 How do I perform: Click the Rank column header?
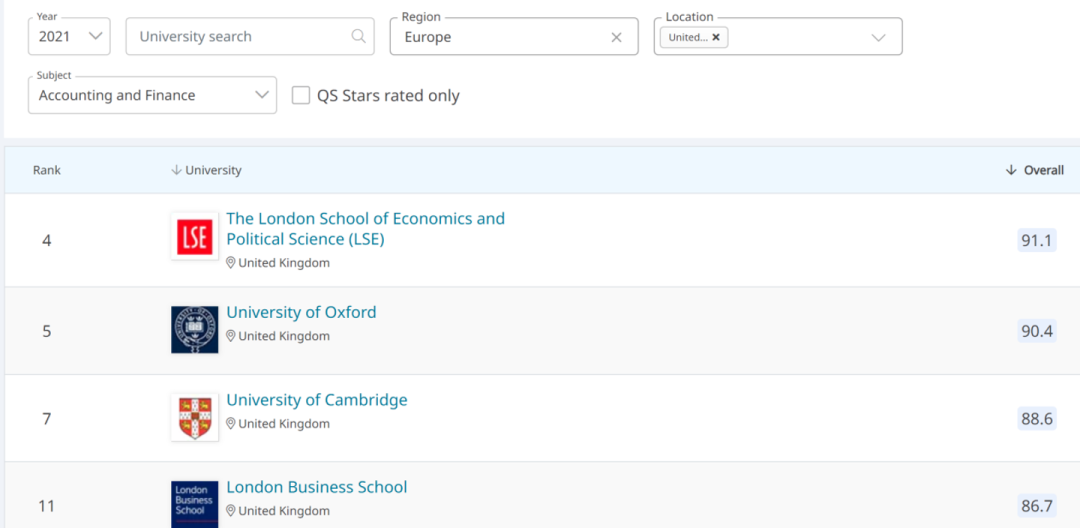47,170
